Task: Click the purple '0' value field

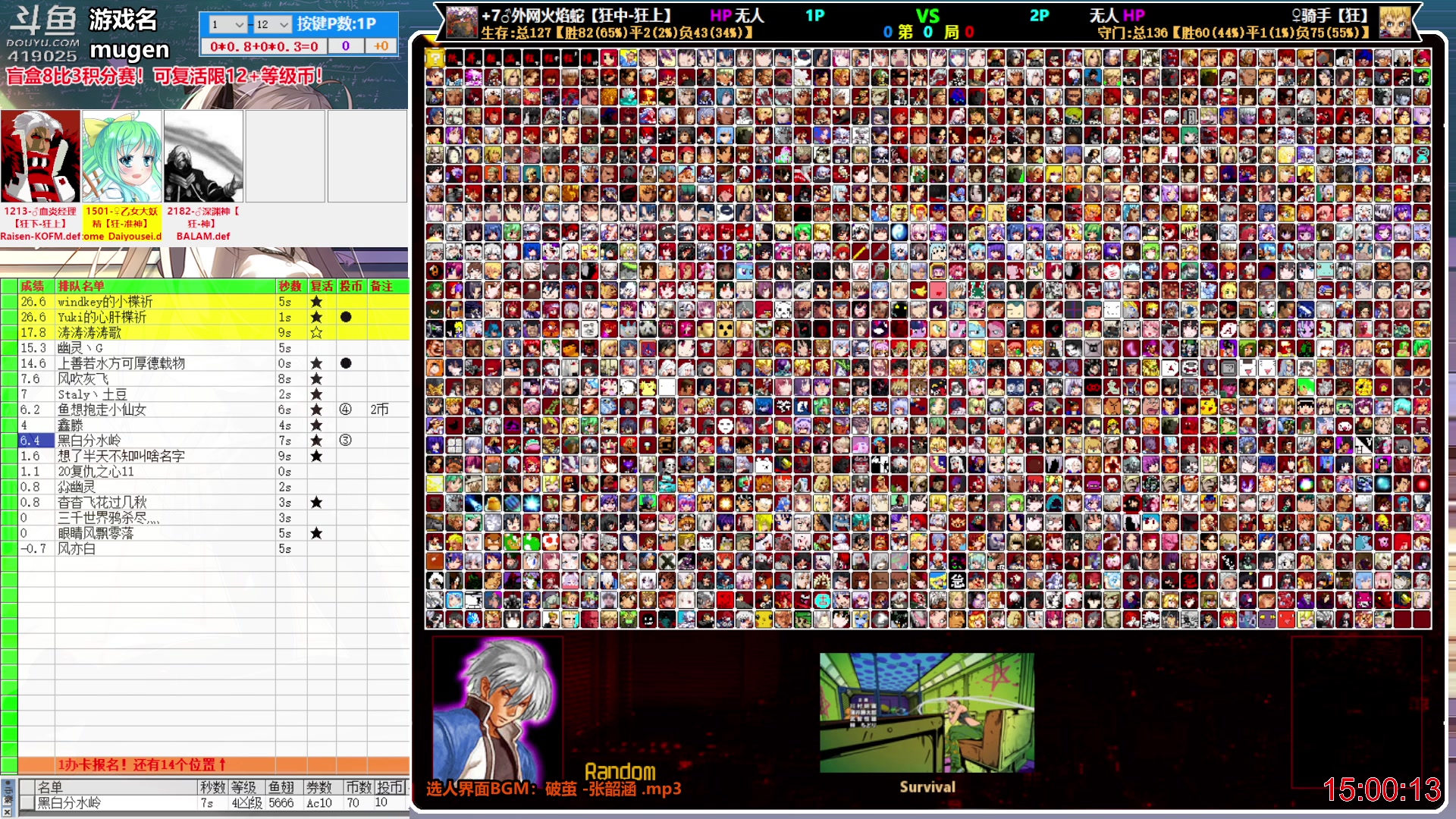Action: coord(346,46)
